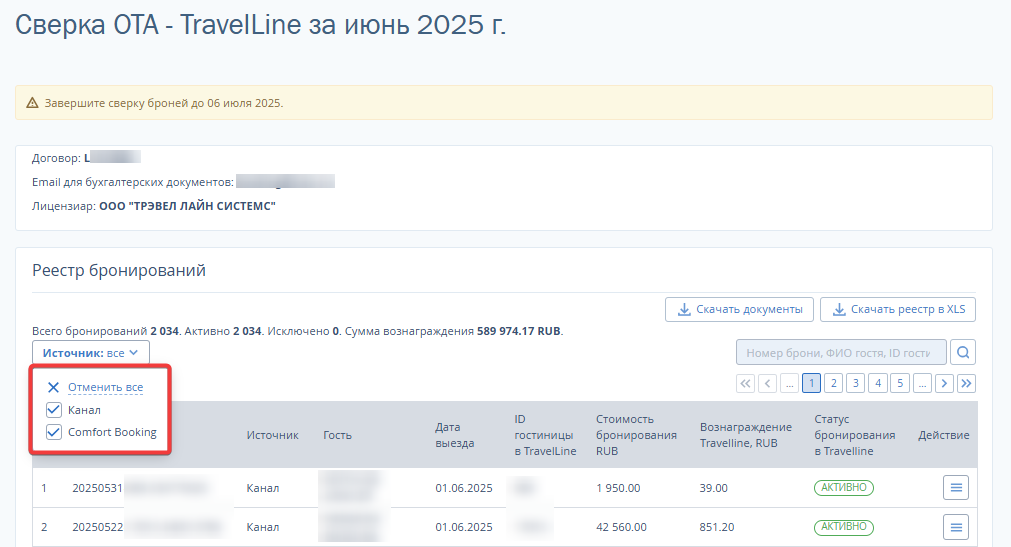Select pagination page 3
This screenshot has width=1011, height=547.
pos(856,383)
